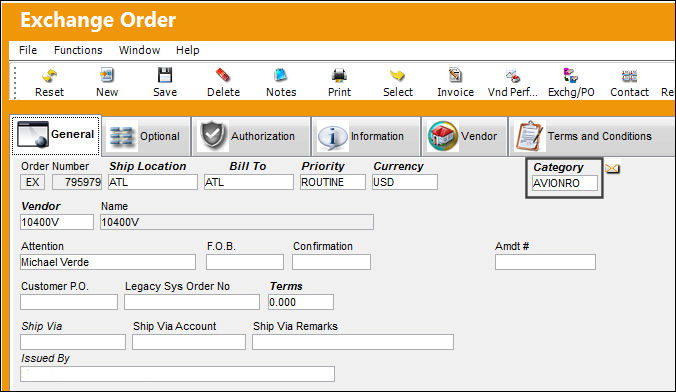Click the bold Vendor field label
The image size is (676, 392).
(41, 206)
